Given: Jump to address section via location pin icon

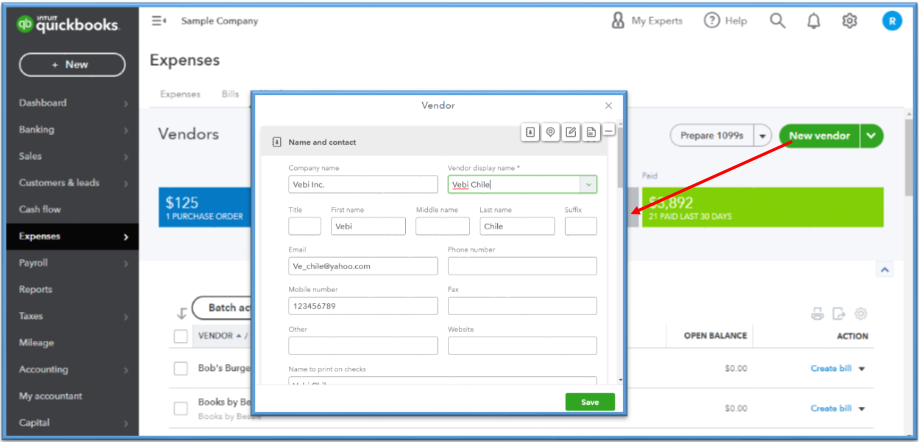Looking at the screenshot, I should [x=550, y=132].
